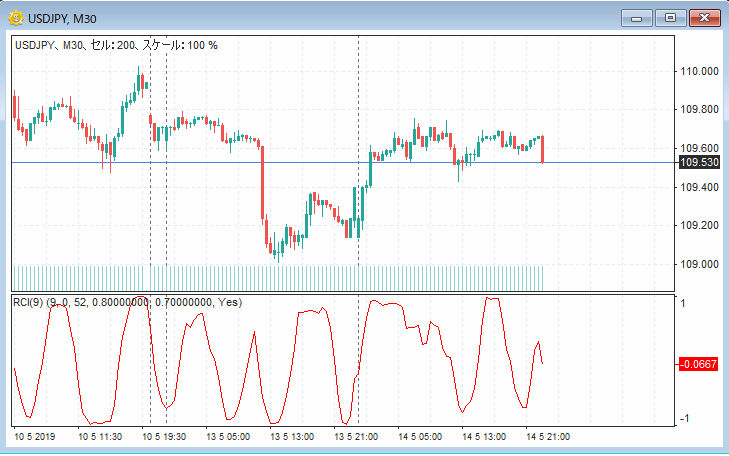
Task: Click the 109.000 price scale label
Action: click(699, 264)
